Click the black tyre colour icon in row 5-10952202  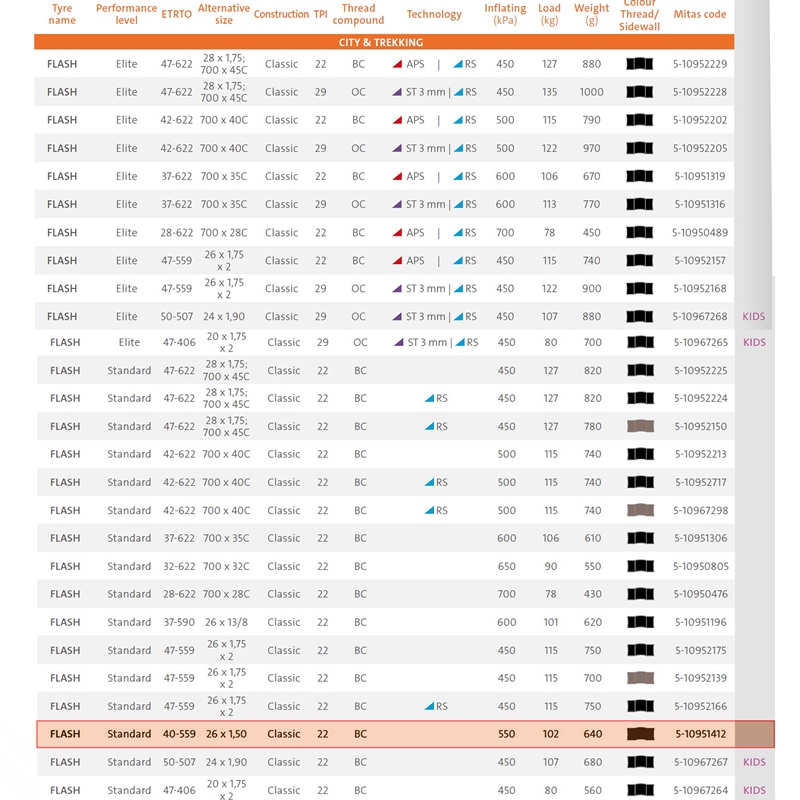tap(639, 120)
